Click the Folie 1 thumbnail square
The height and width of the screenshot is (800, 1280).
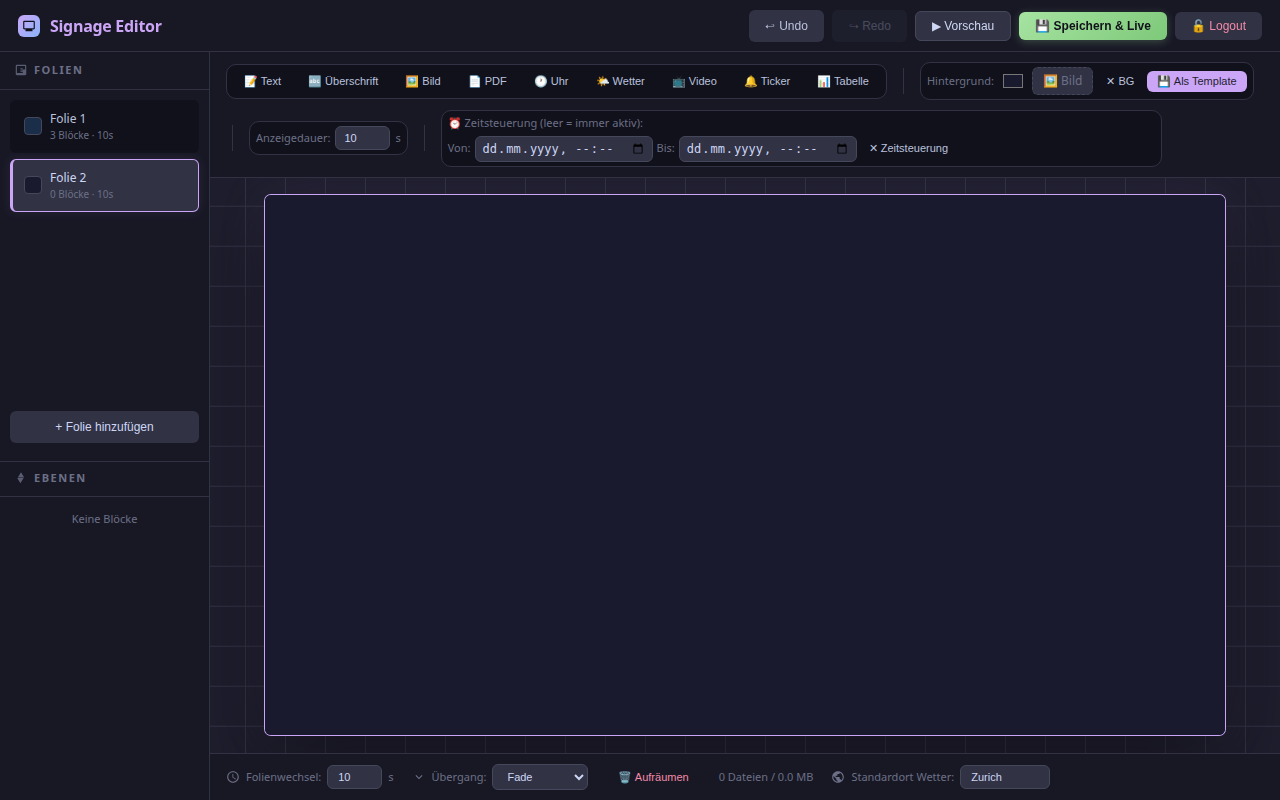coord(33,126)
